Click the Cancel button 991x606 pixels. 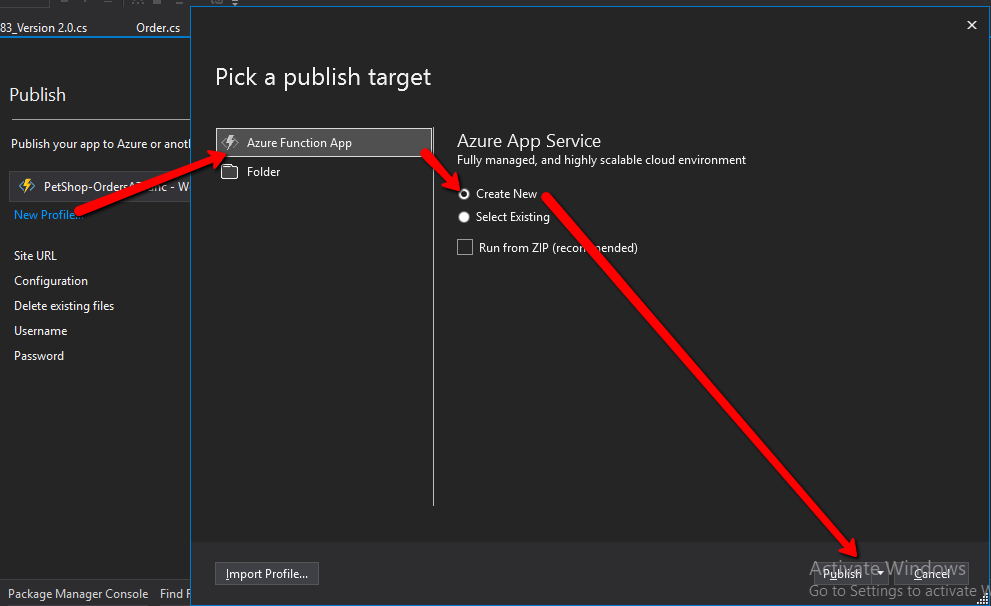click(x=931, y=574)
